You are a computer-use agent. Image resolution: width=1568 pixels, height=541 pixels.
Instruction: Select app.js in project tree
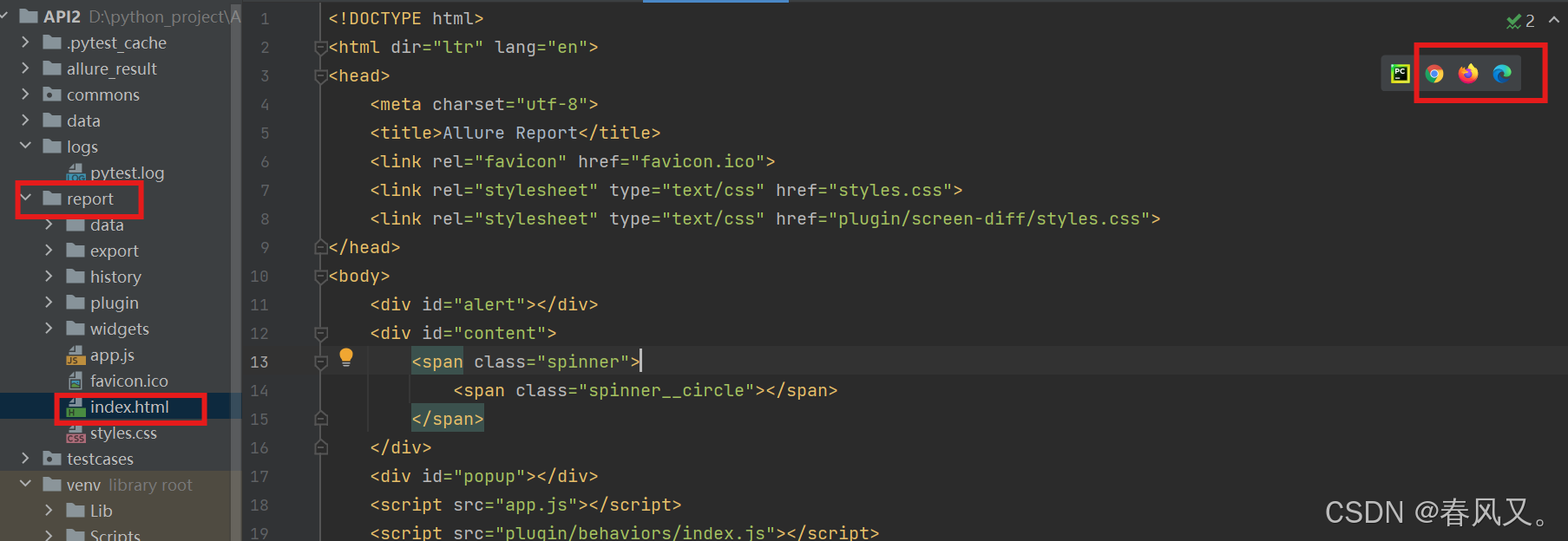[112, 355]
